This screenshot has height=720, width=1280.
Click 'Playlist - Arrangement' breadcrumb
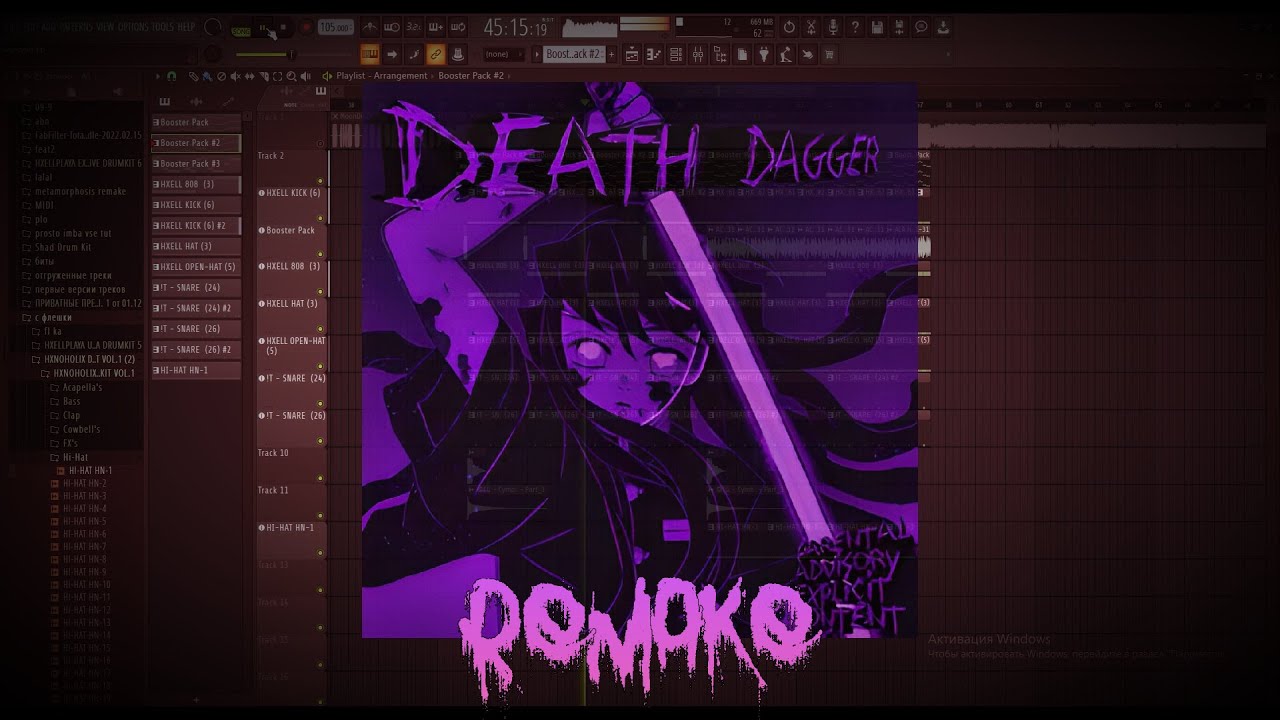[x=381, y=76]
